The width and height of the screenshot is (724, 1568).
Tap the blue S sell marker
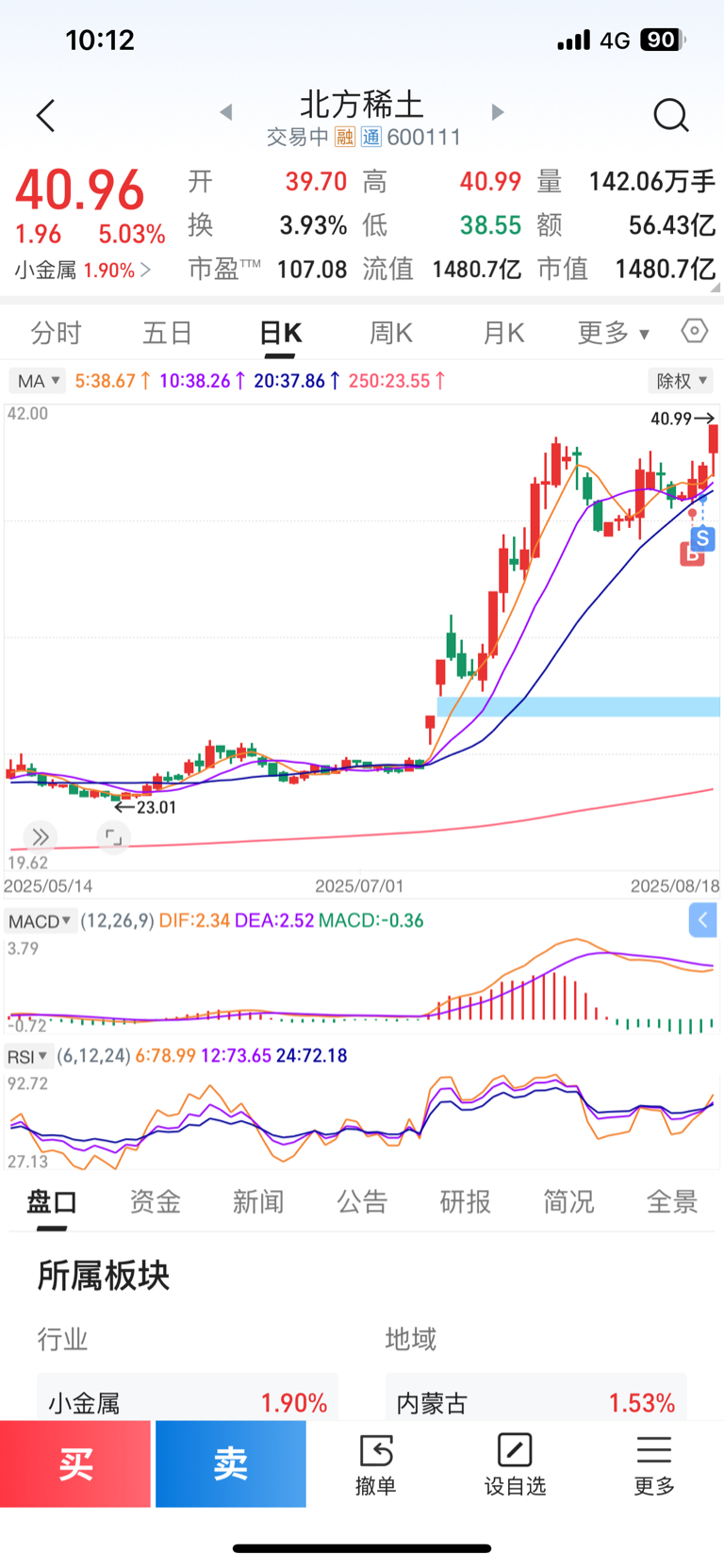point(702,539)
